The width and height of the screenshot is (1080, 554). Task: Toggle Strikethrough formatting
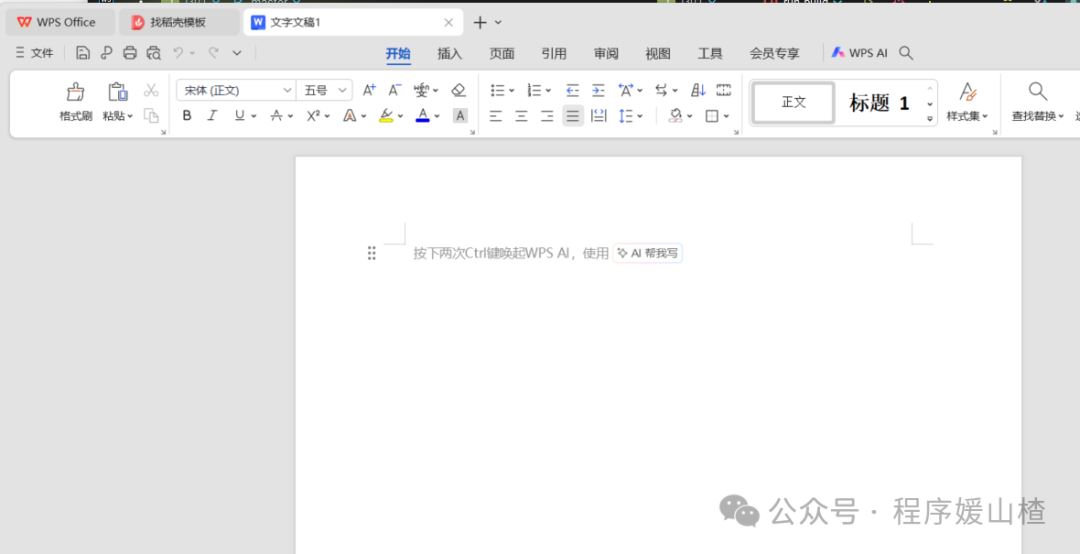click(276, 116)
